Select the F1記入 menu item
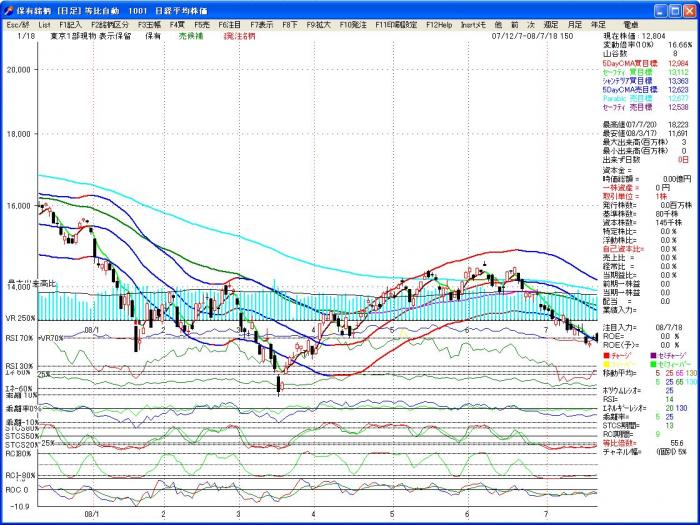The height and width of the screenshot is (525, 700). (x=71, y=25)
